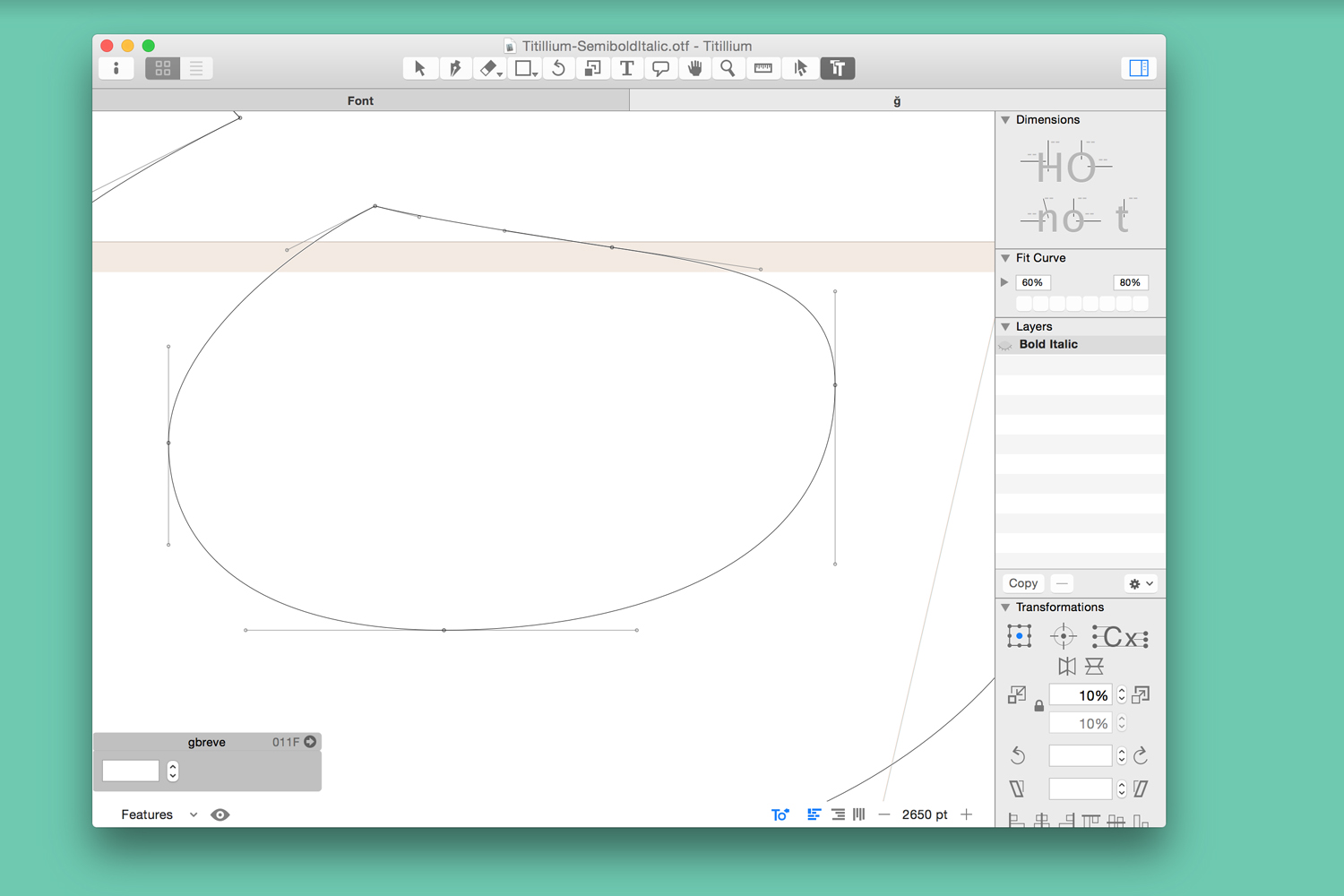
Task: Select the Bold Italic layer
Action: pyautogui.click(x=1048, y=344)
